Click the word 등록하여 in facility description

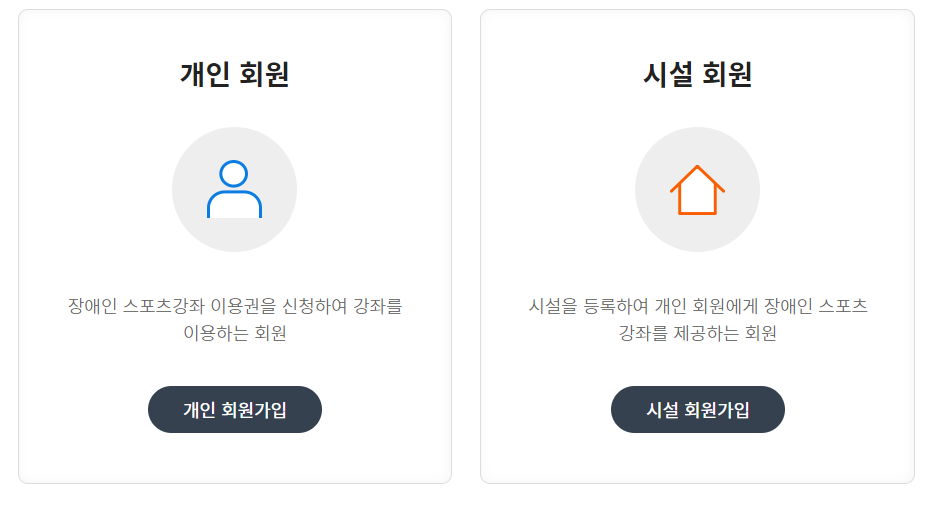(x=616, y=306)
